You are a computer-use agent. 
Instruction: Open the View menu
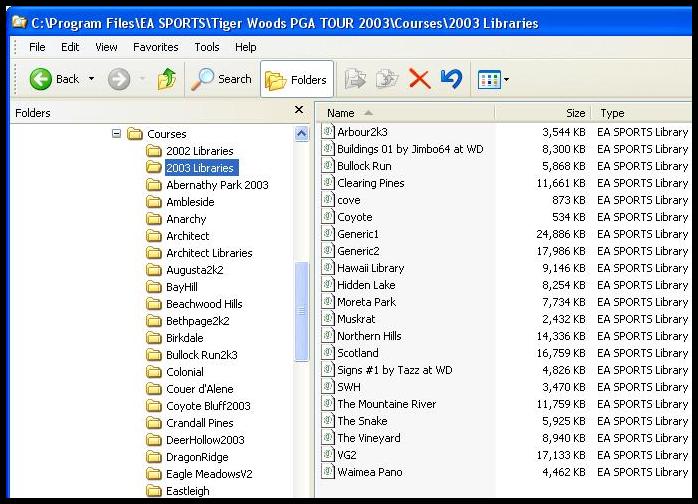[x=106, y=47]
